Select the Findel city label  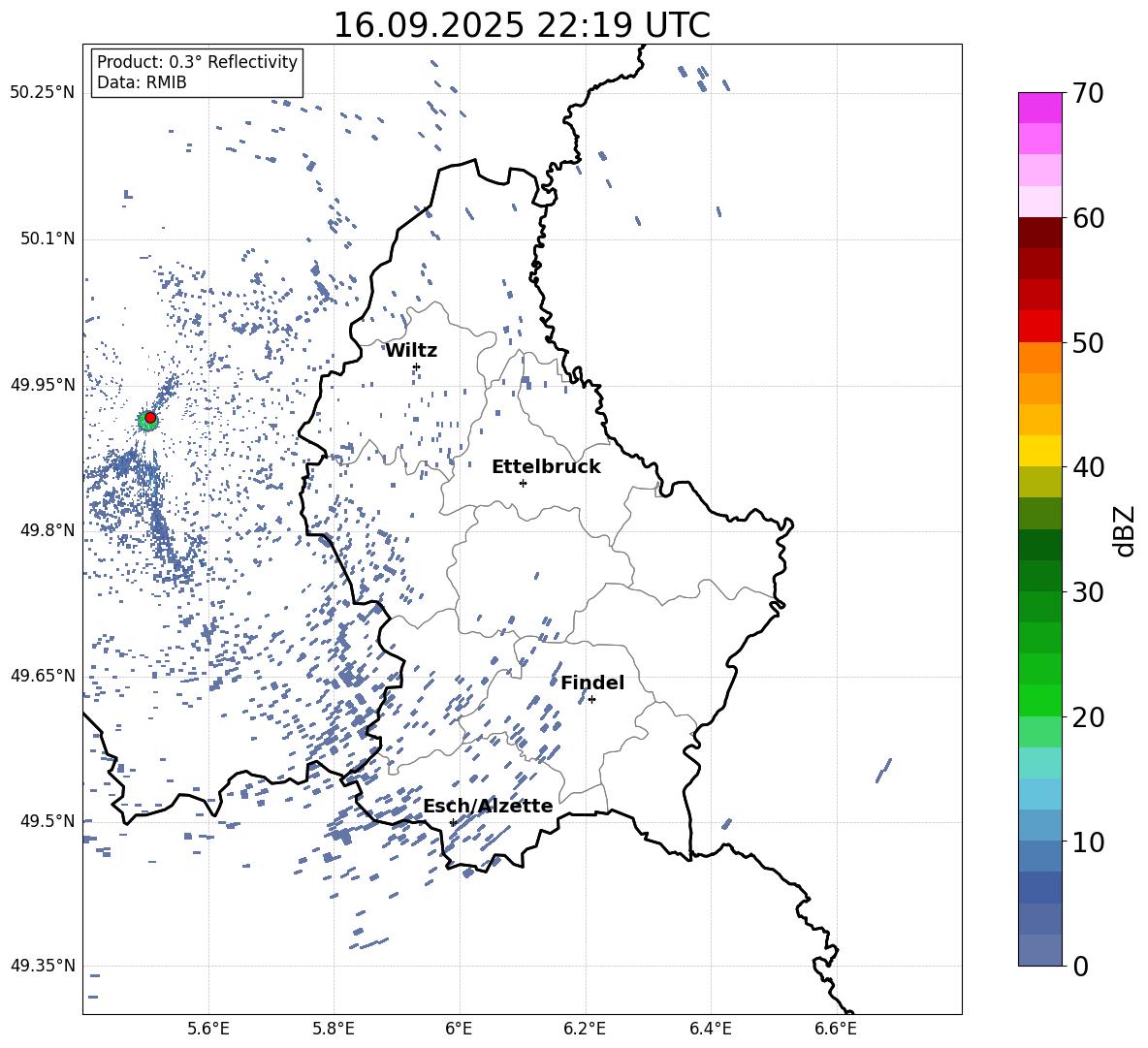click(x=592, y=683)
